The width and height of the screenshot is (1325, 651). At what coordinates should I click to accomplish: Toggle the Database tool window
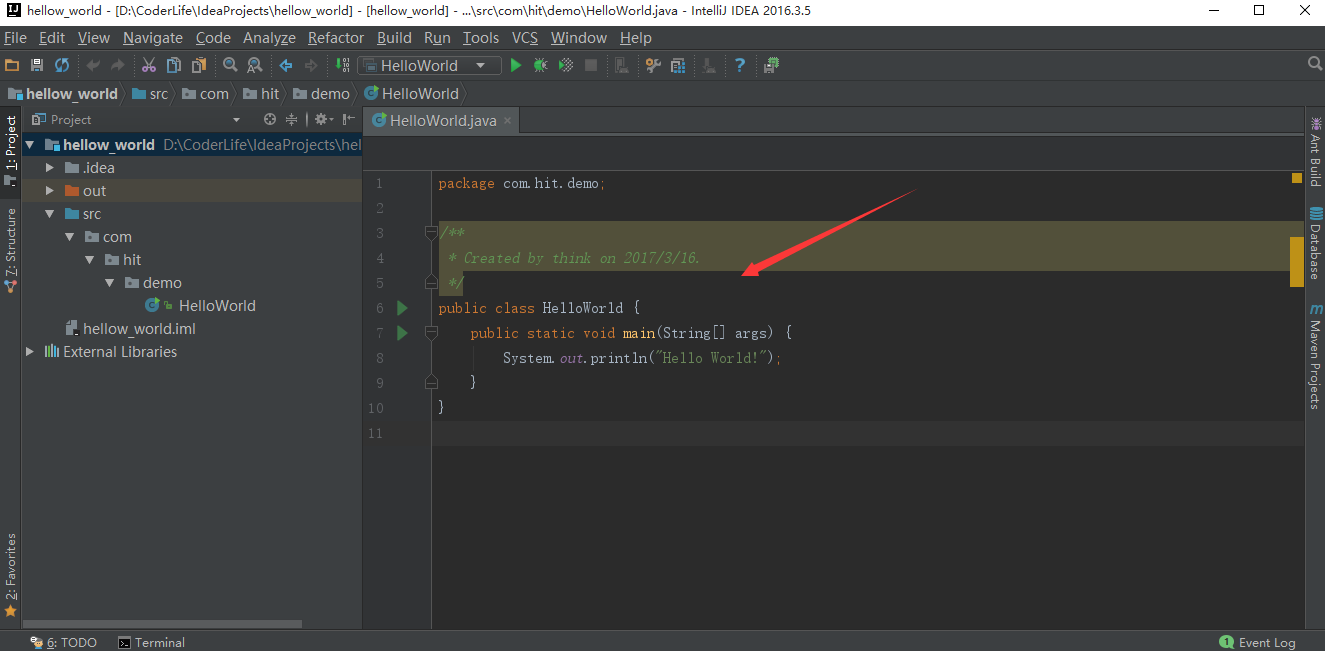1315,243
